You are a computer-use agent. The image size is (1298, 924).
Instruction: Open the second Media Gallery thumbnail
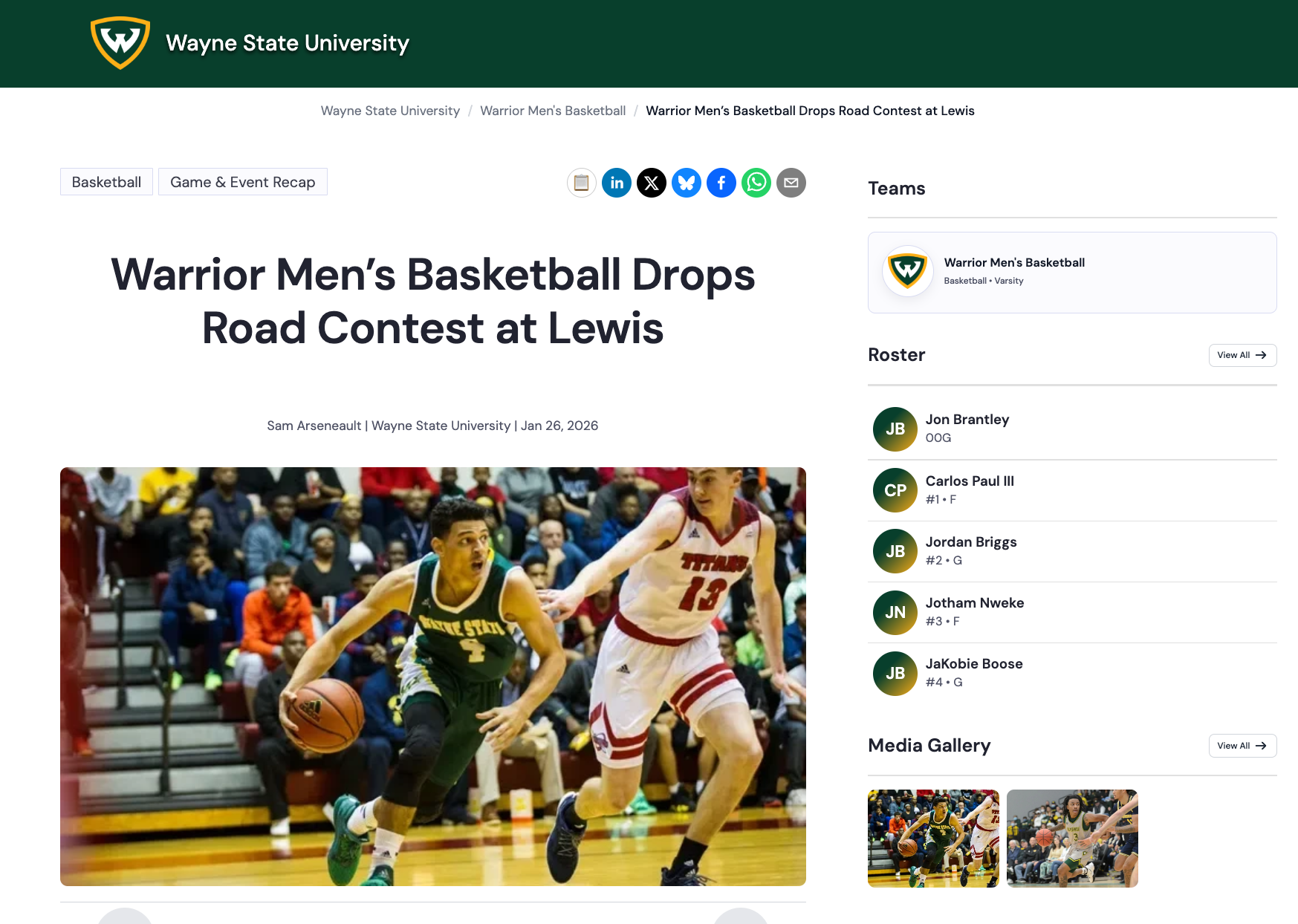coord(1072,838)
